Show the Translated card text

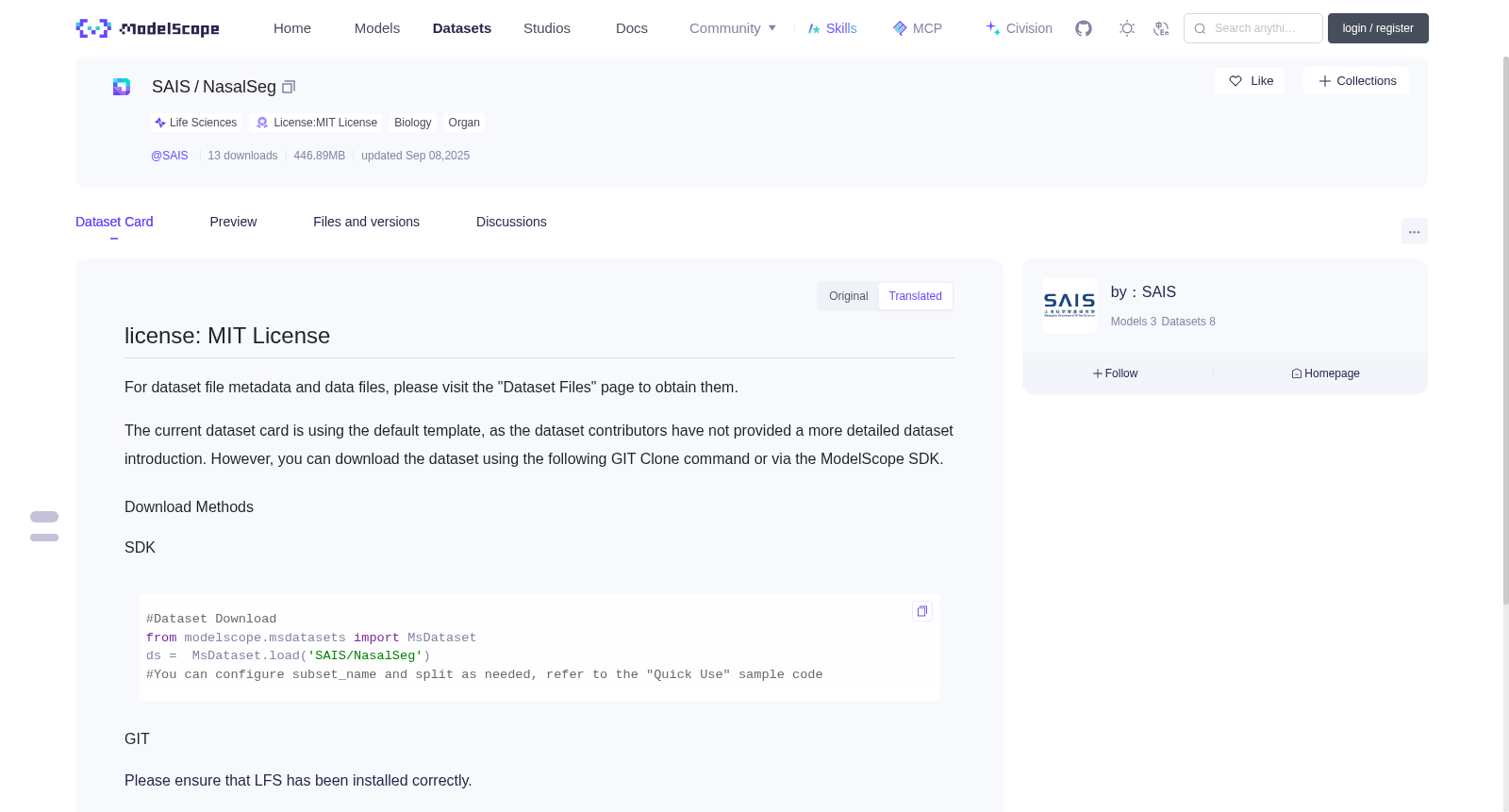click(915, 296)
